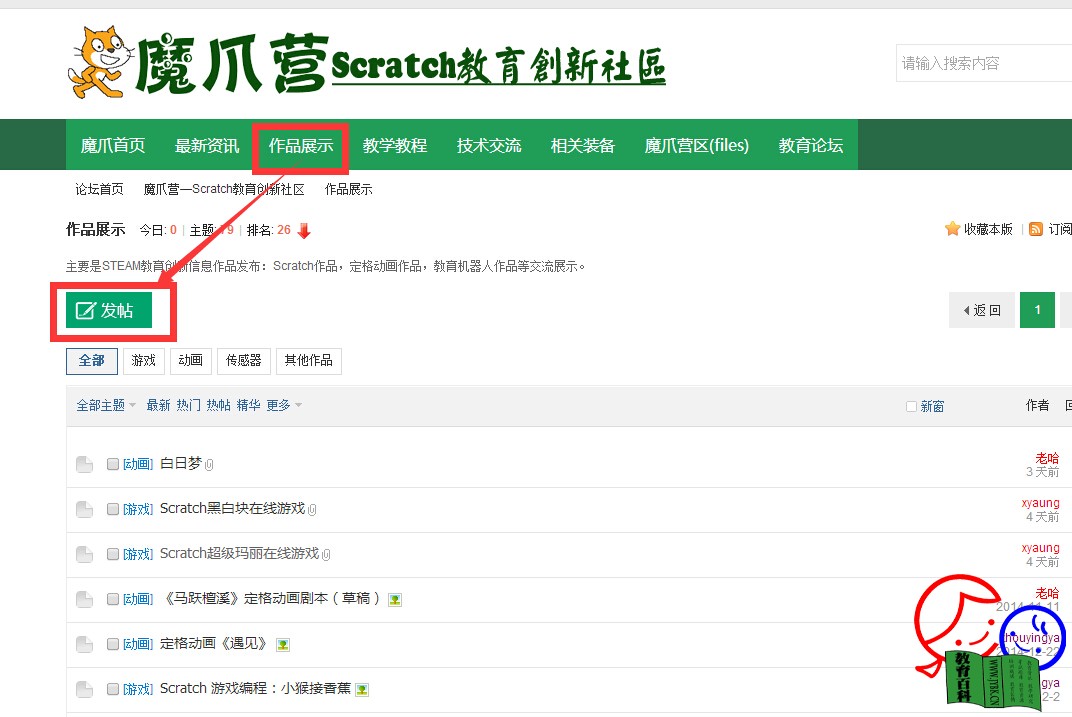The image size is (1072, 717).
Task: Expand the 全部主题 dropdown
Action: click(106, 405)
